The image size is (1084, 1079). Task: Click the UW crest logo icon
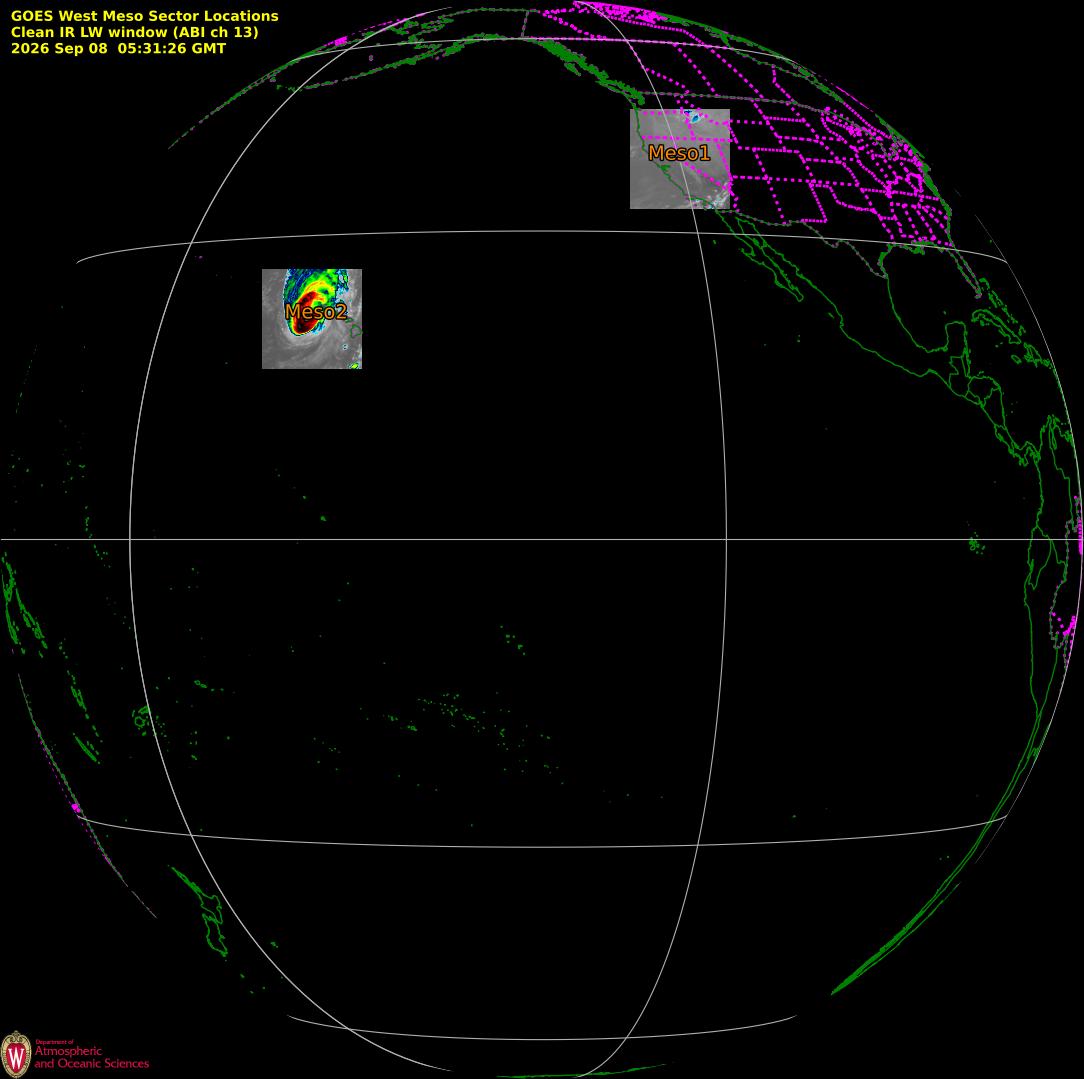tap(16, 1054)
